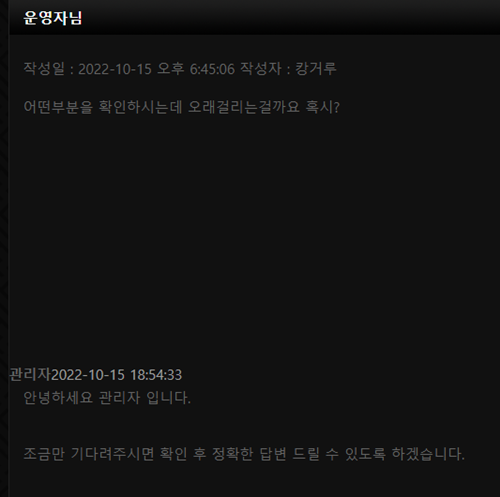Click the empty area below the question

click(253, 233)
